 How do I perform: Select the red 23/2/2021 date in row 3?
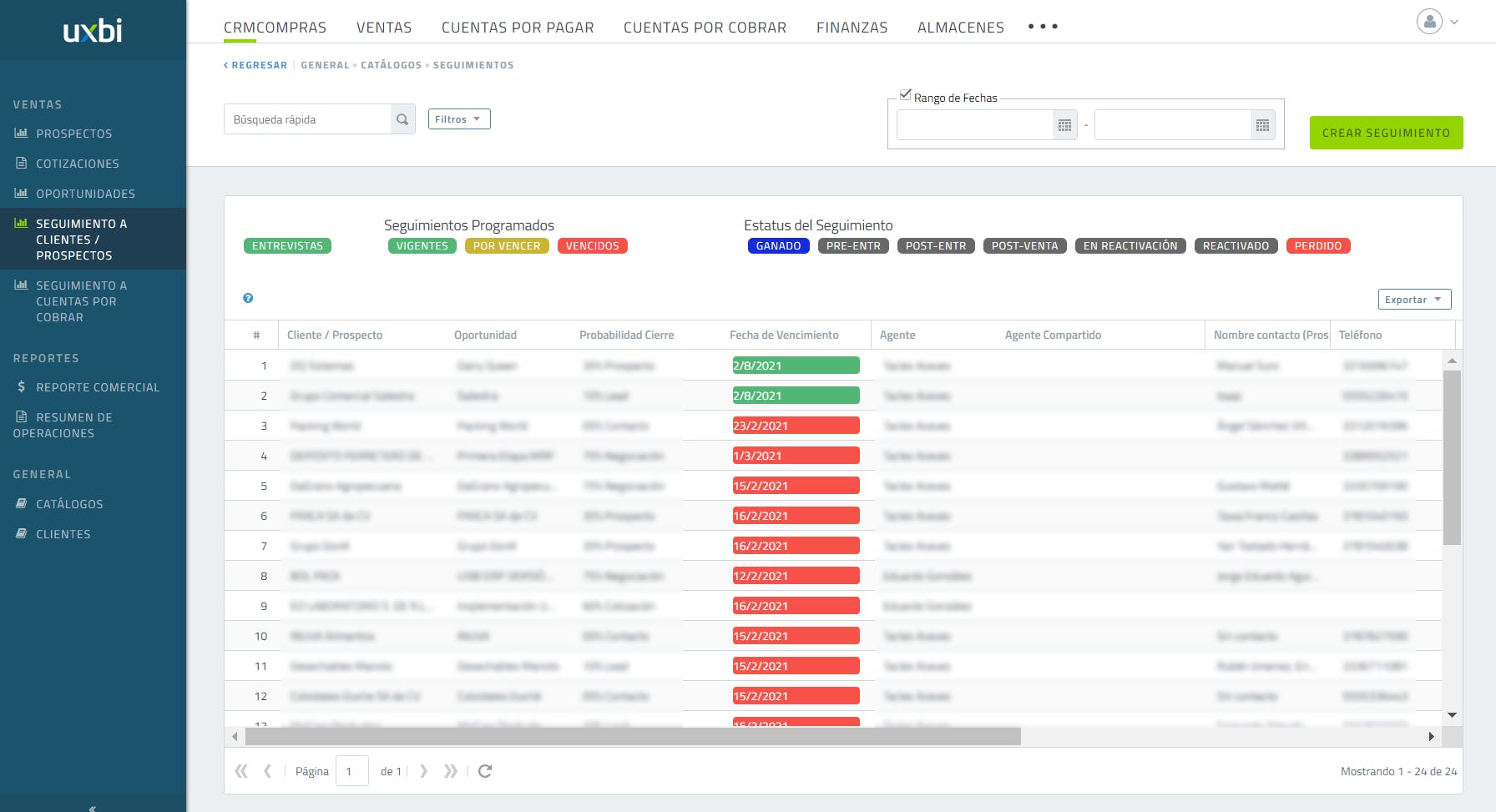[x=796, y=426]
